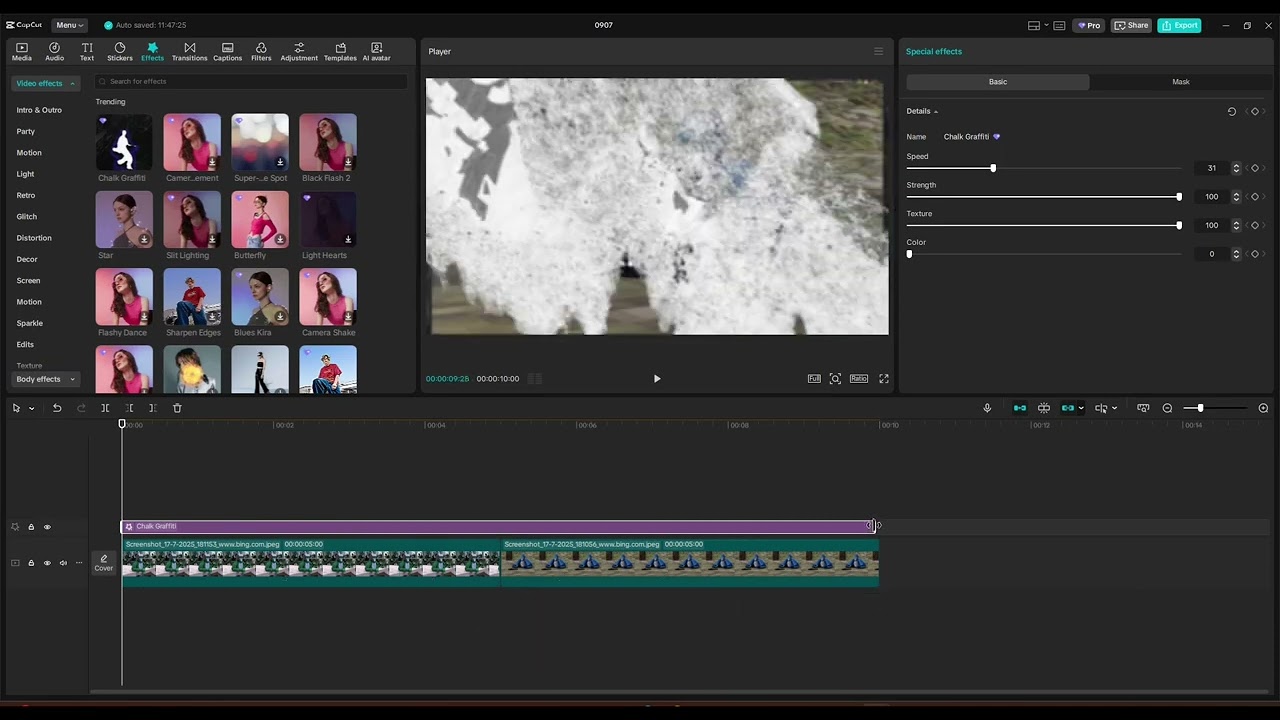Image resolution: width=1280 pixels, height=720 pixels.
Task: Download the Light Hearts effect
Action: [x=348, y=239]
